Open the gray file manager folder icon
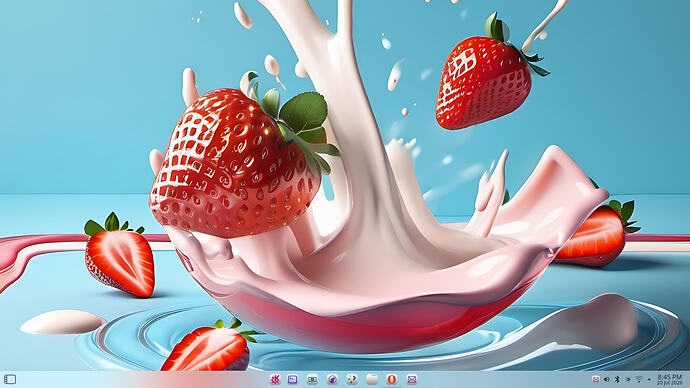690x388 pixels. click(372, 379)
